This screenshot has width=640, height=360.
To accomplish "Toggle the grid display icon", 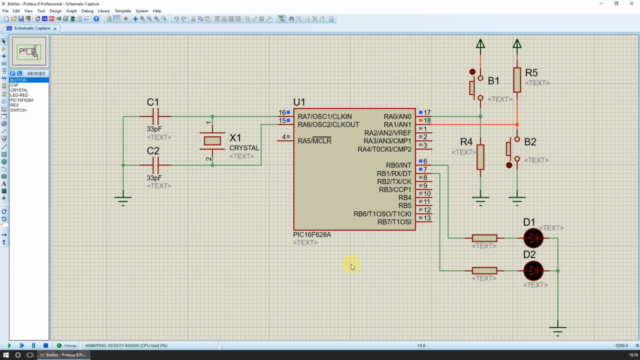I will tap(117, 19).
